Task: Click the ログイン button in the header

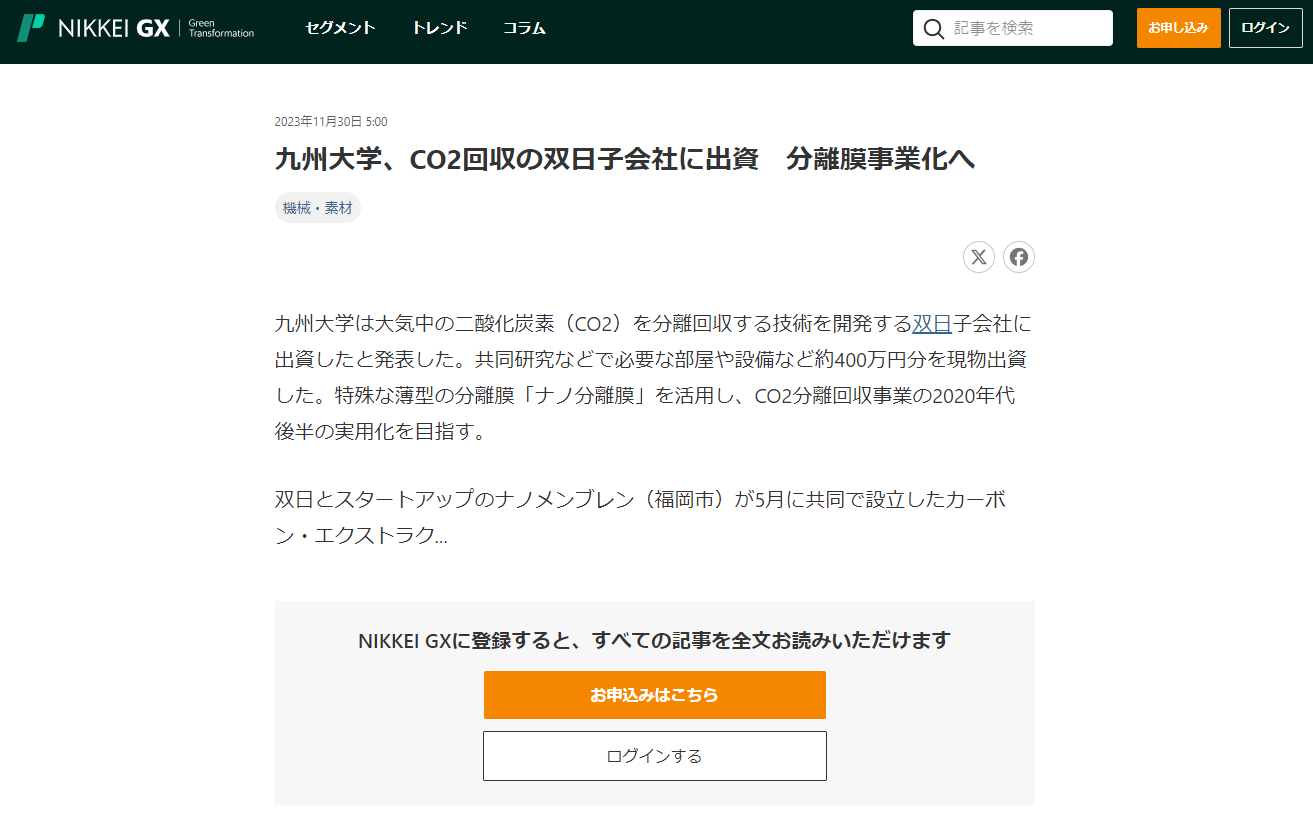Action: [1265, 28]
